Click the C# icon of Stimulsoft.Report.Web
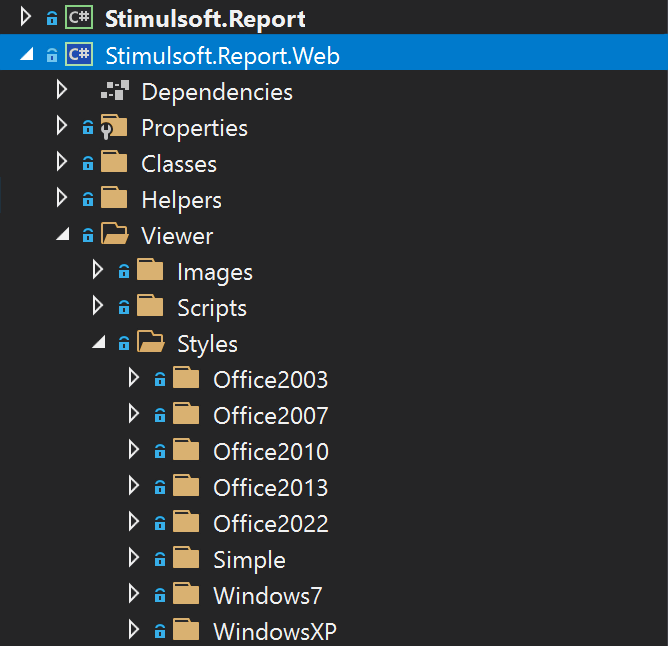668x646 pixels. click(79, 54)
